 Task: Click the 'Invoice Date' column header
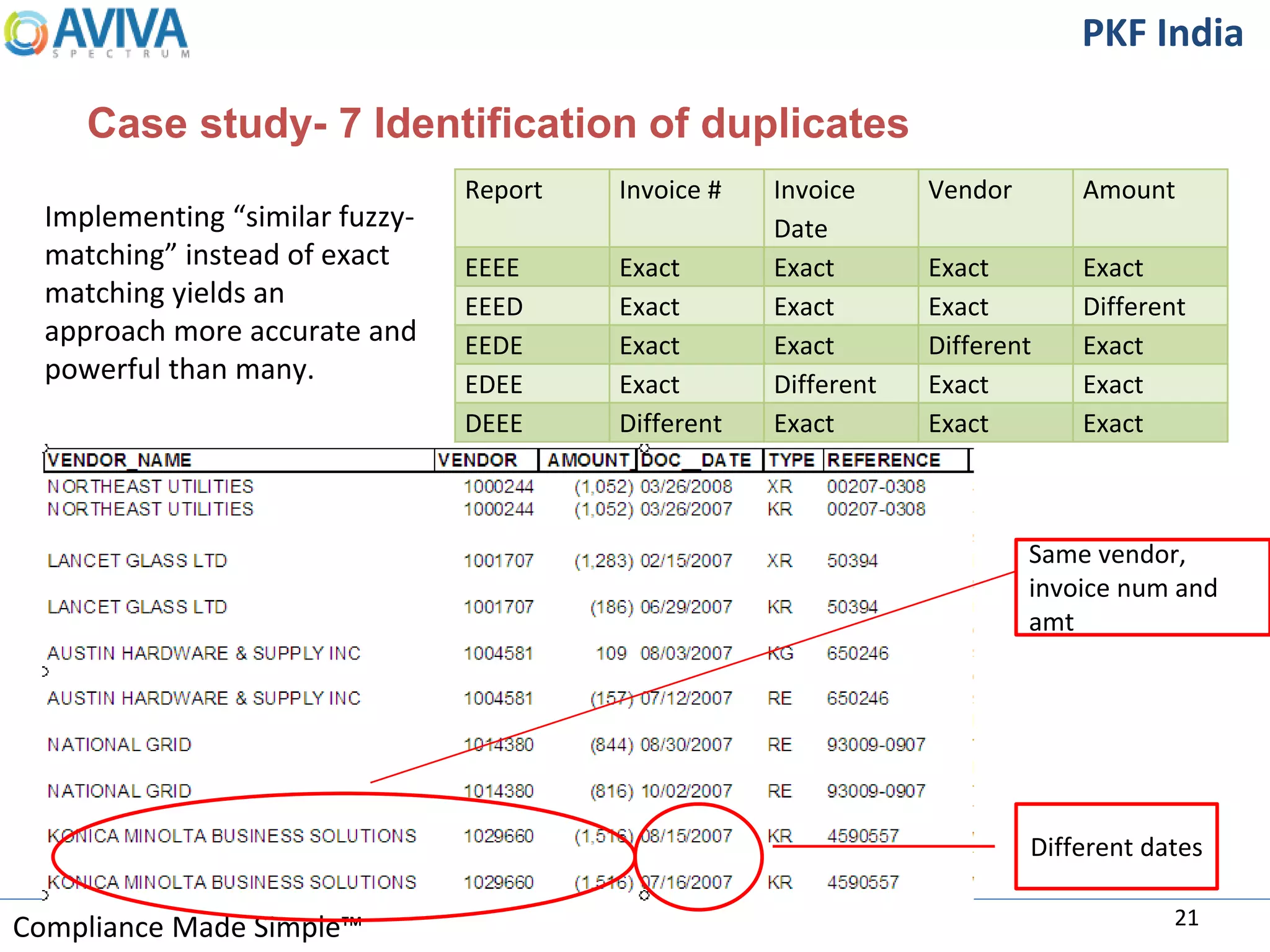[841, 208]
